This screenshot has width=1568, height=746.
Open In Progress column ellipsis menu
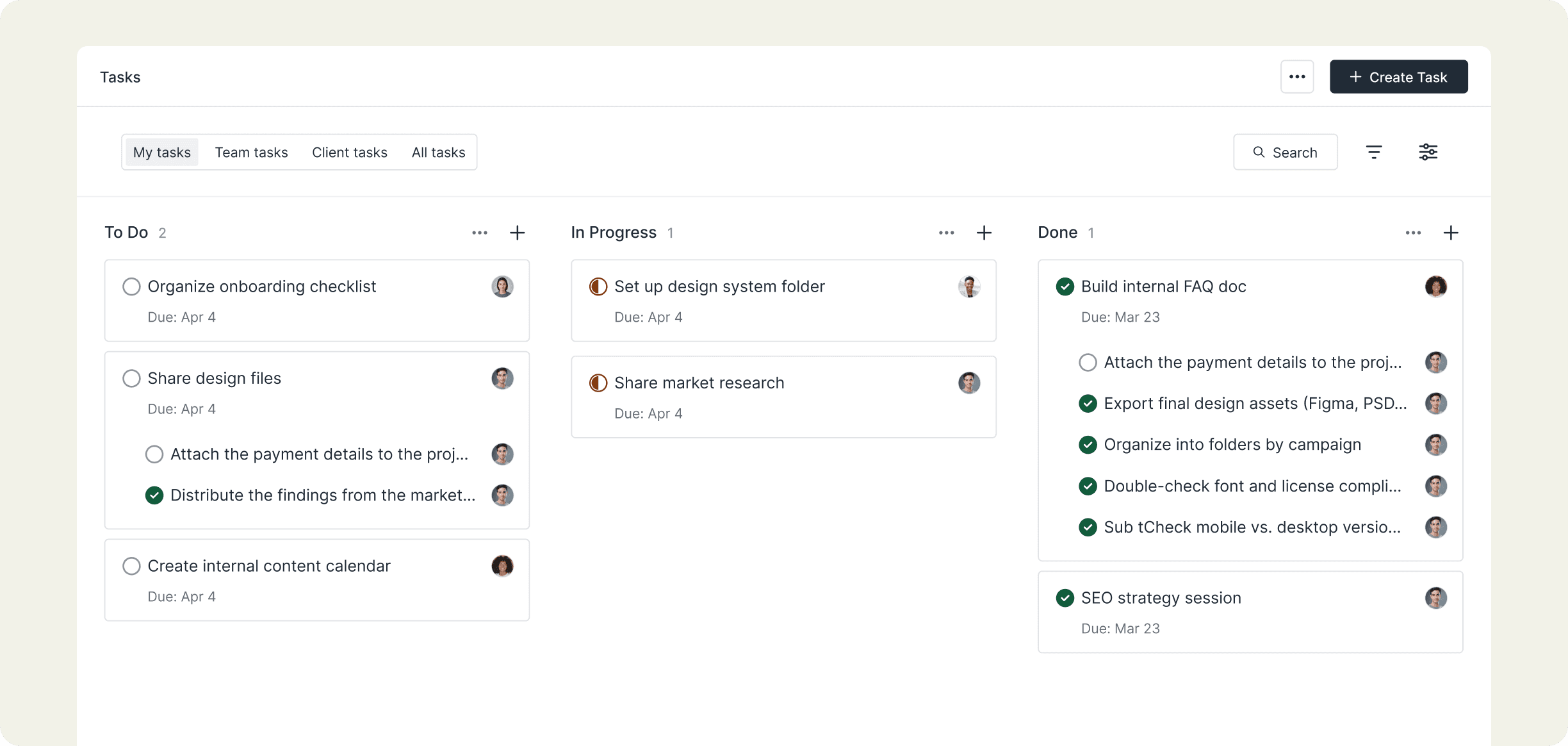(946, 233)
